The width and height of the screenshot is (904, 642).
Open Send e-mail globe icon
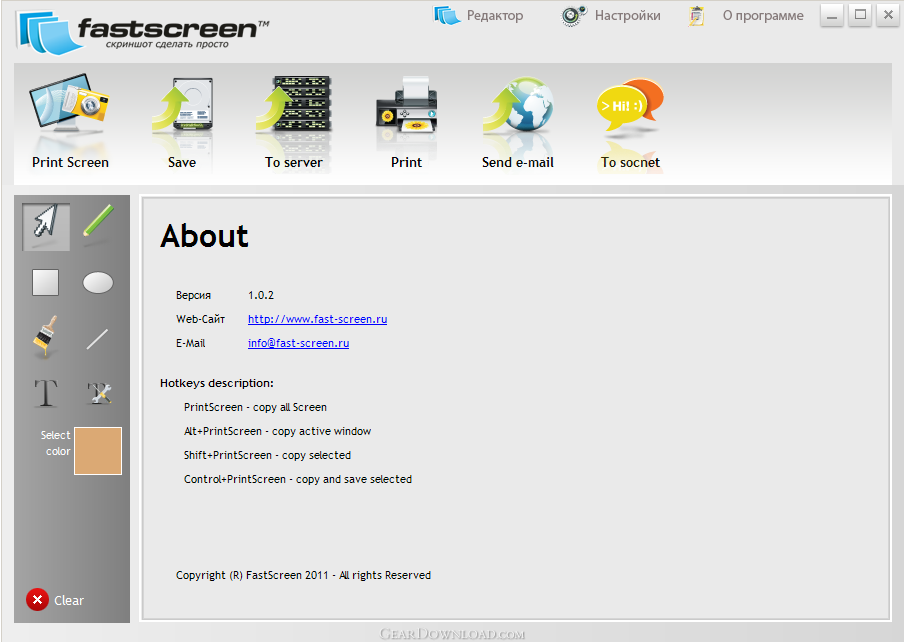pos(518,105)
